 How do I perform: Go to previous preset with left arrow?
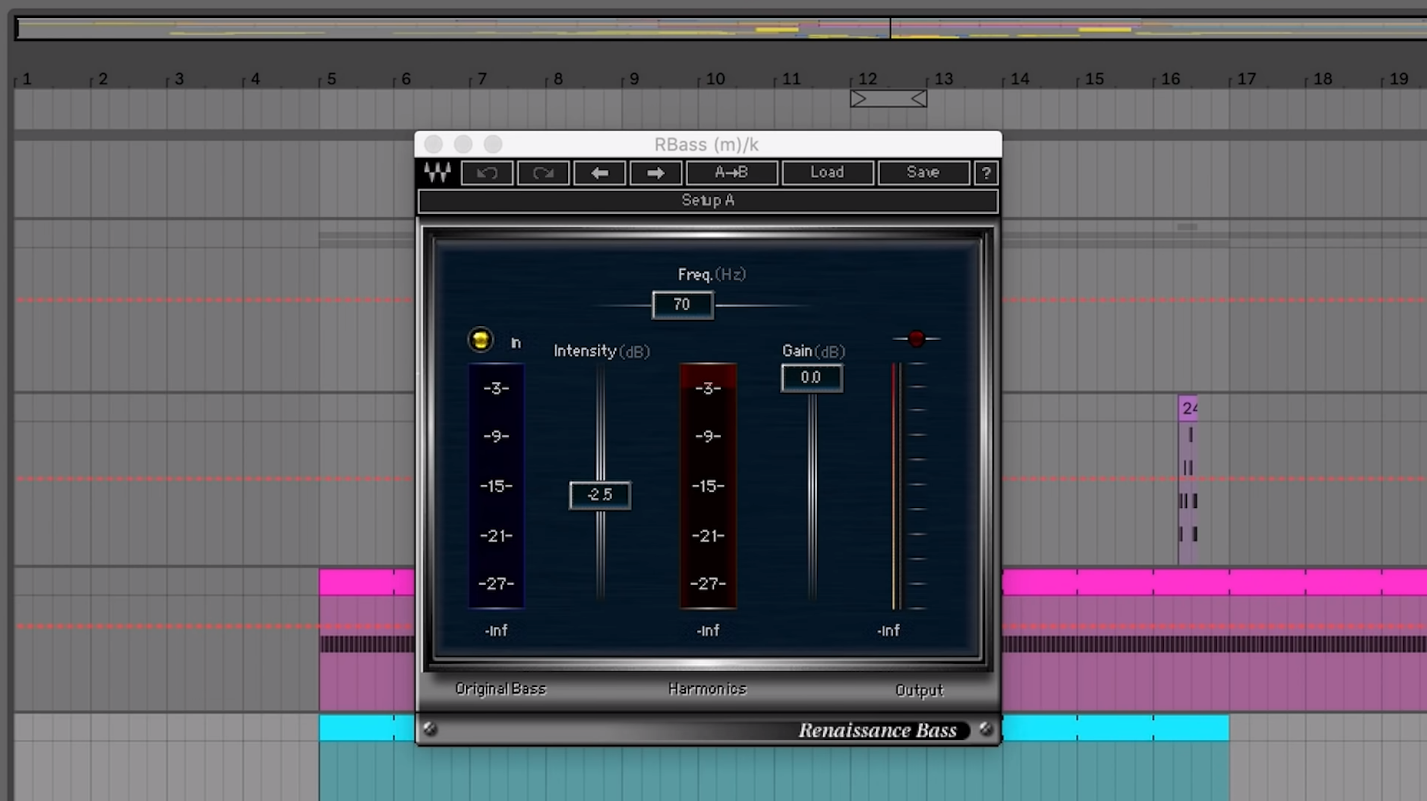click(x=600, y=173)
